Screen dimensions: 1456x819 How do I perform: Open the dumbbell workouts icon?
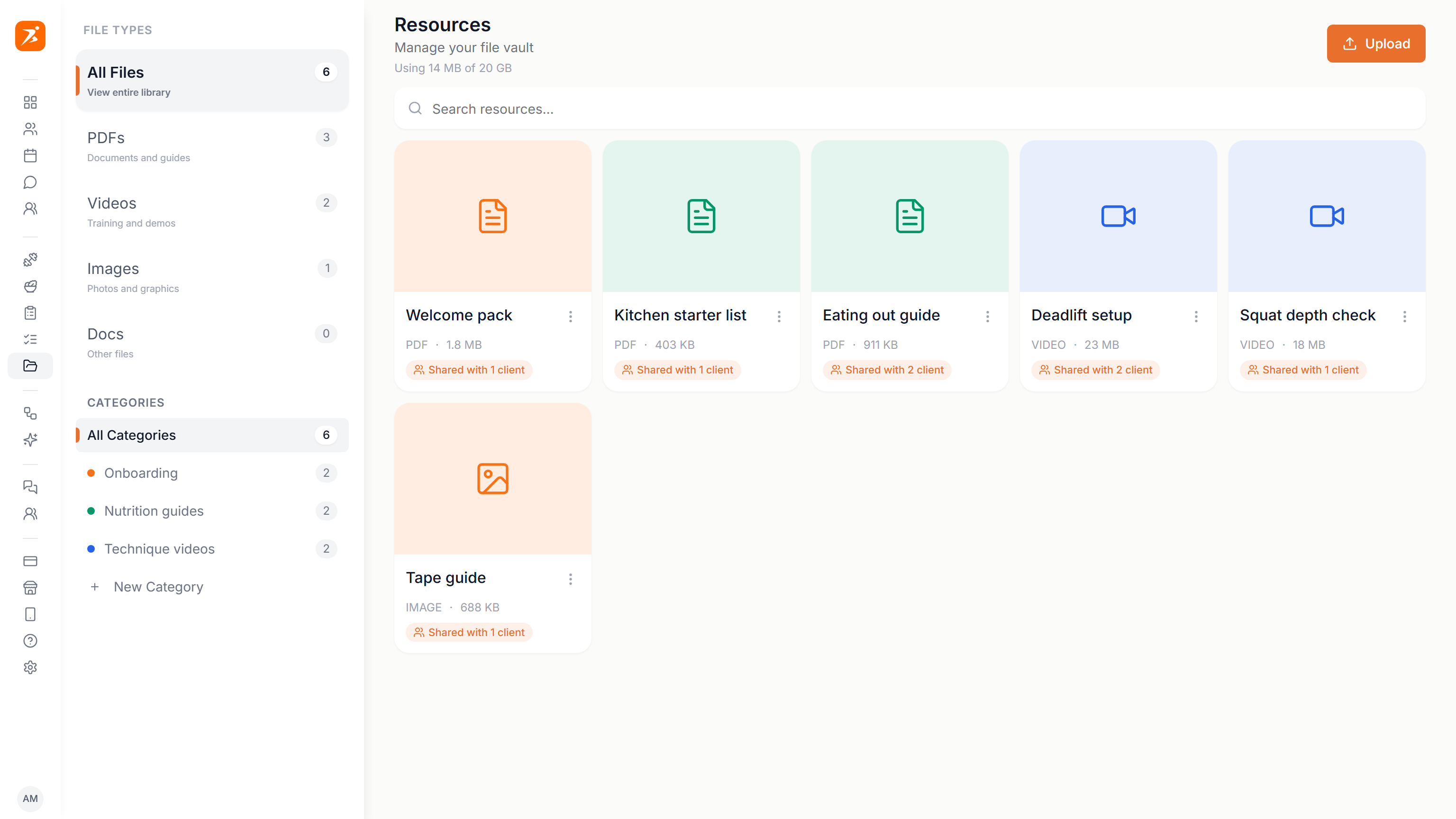pos(30,259)
